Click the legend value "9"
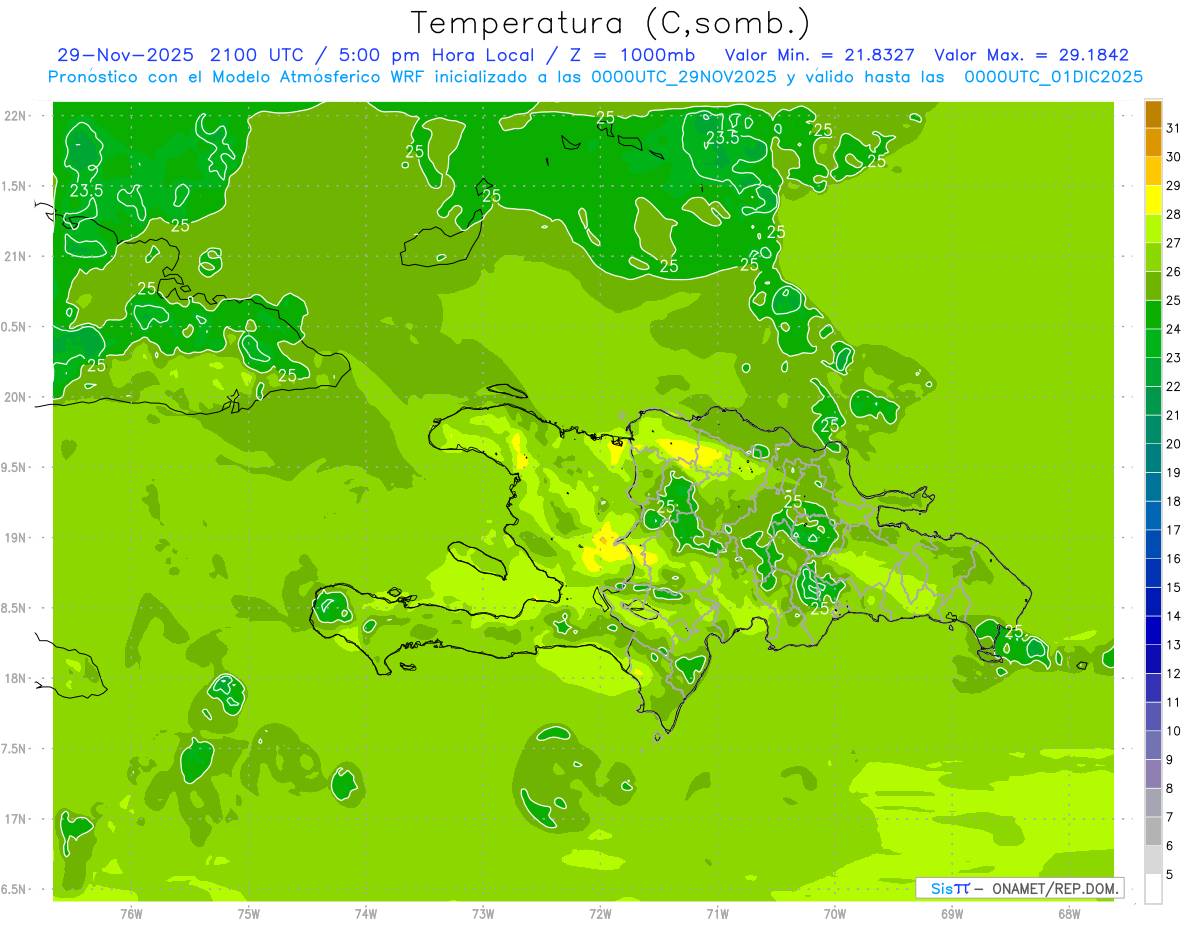This screenshot has height=927, width=1200. 1170,760
